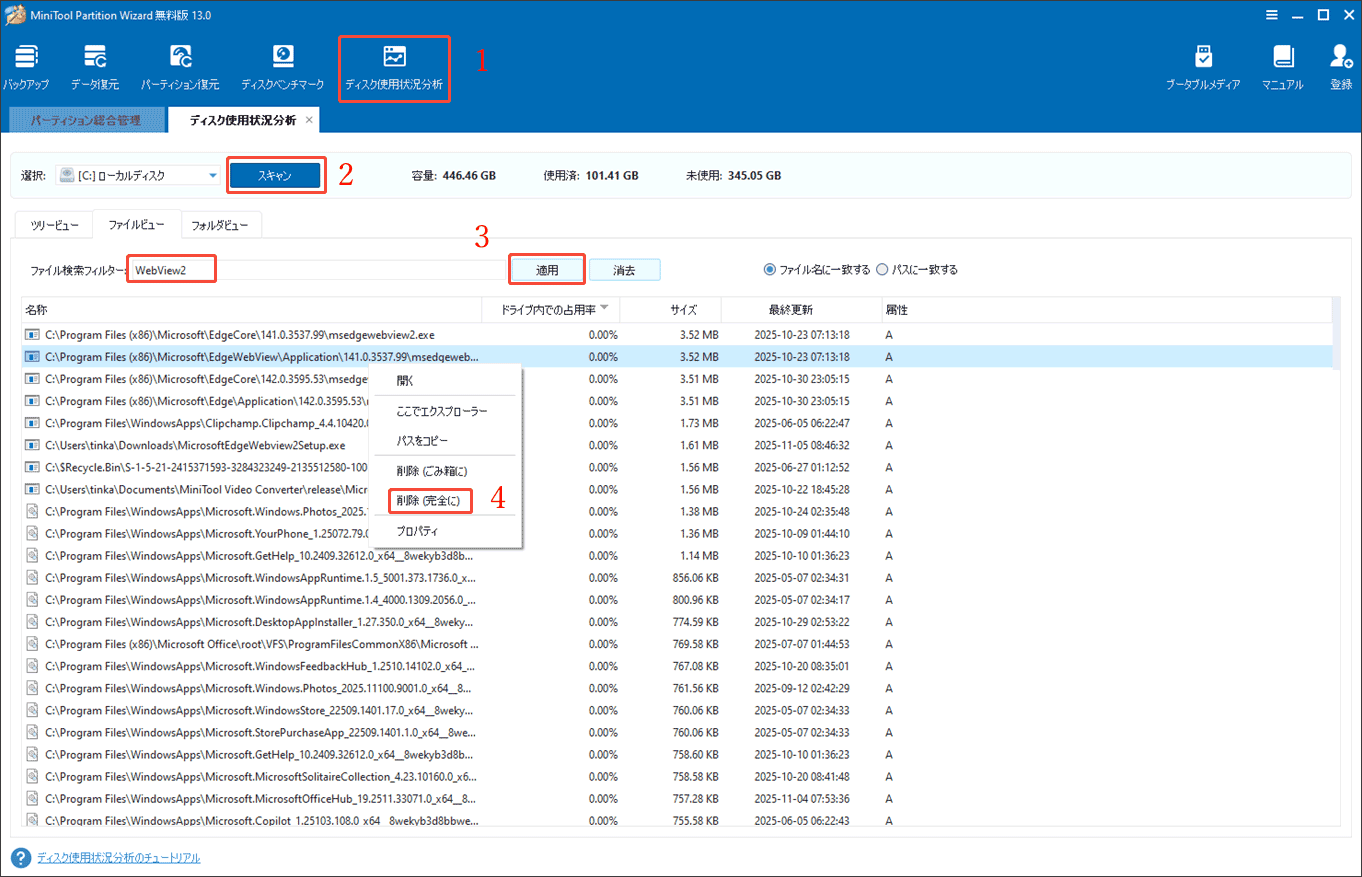Screen dimensions: 1362x877
Task: Click the 登録 (Register) icon
Action: pos(1340,64)
